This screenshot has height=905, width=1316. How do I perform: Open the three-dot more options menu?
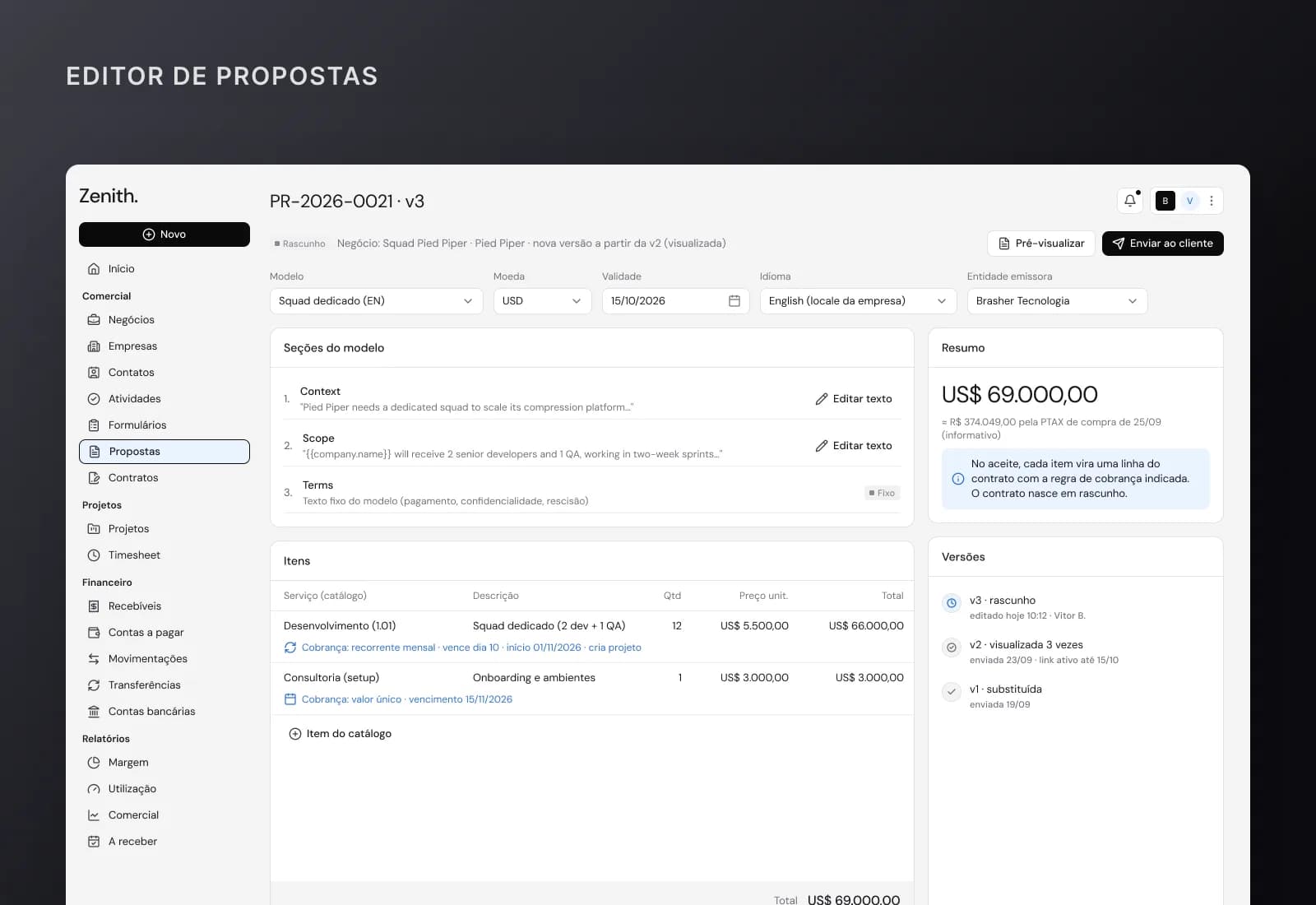(1211, 201)
